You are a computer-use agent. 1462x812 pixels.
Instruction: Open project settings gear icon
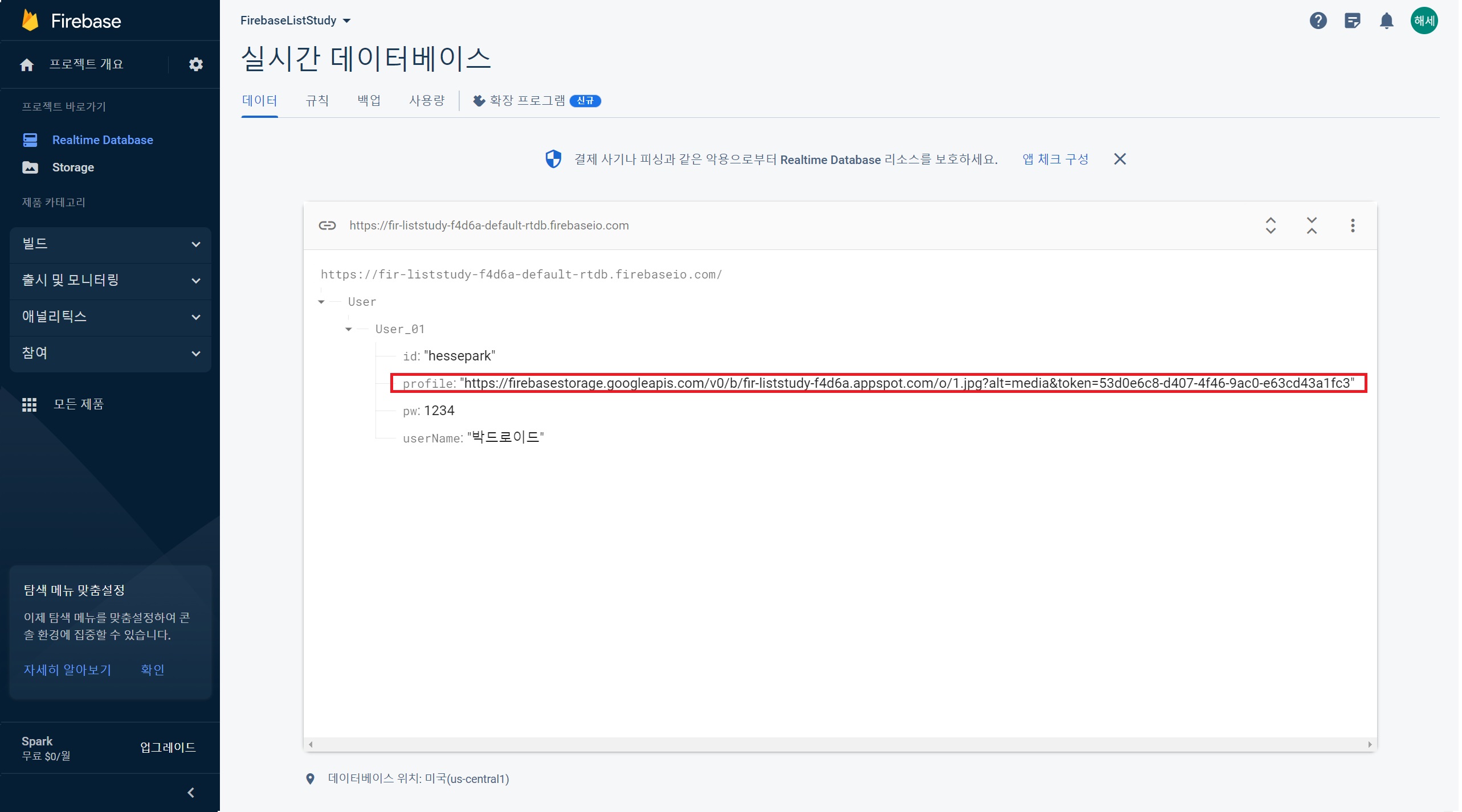tap(195, 64)
